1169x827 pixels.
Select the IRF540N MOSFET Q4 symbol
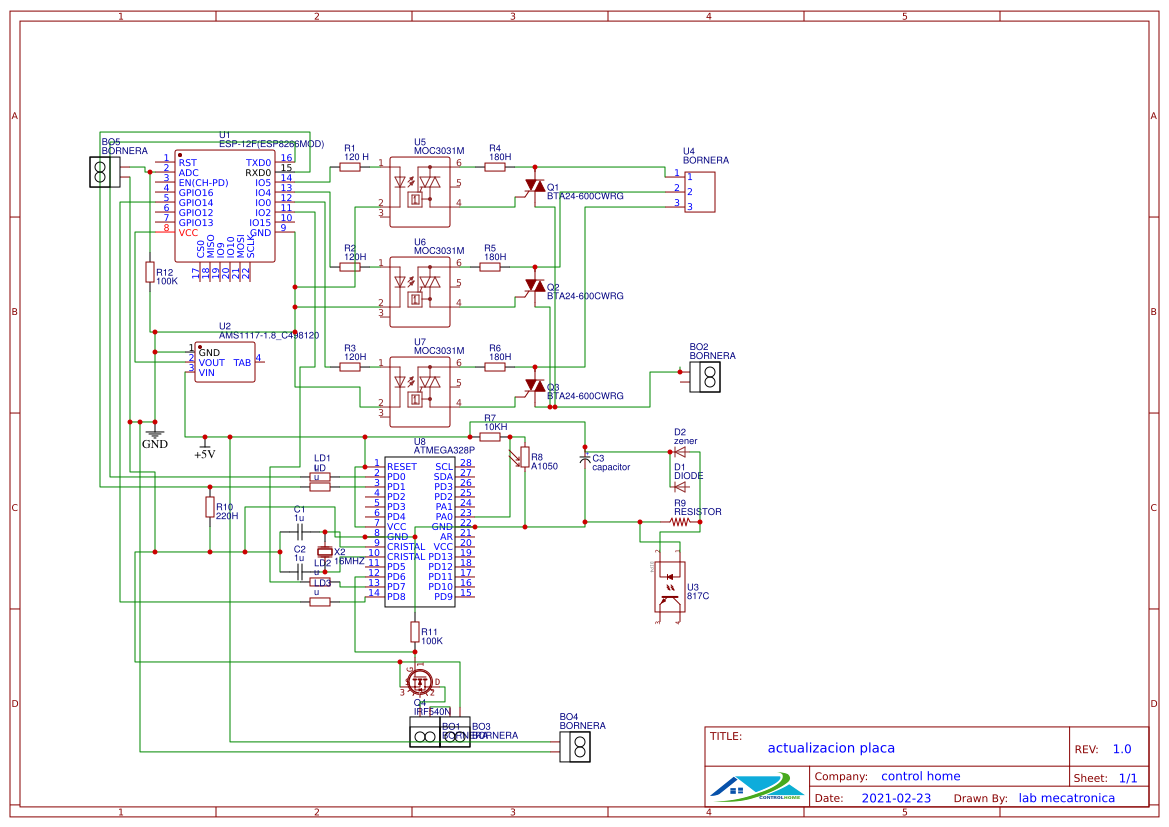coord(418,682)
